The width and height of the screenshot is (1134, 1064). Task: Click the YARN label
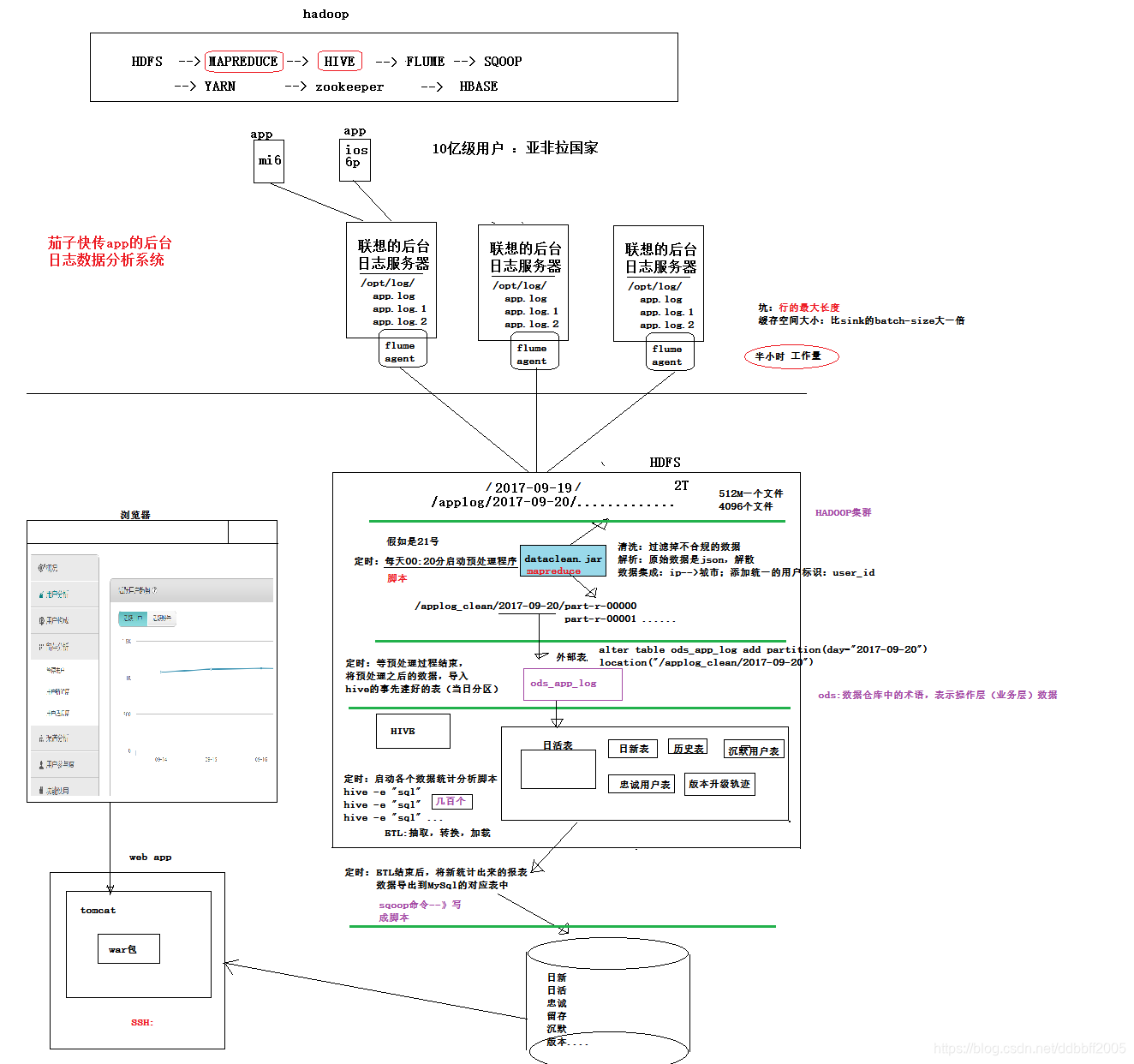pyautogui.click(x=220, y=87)
